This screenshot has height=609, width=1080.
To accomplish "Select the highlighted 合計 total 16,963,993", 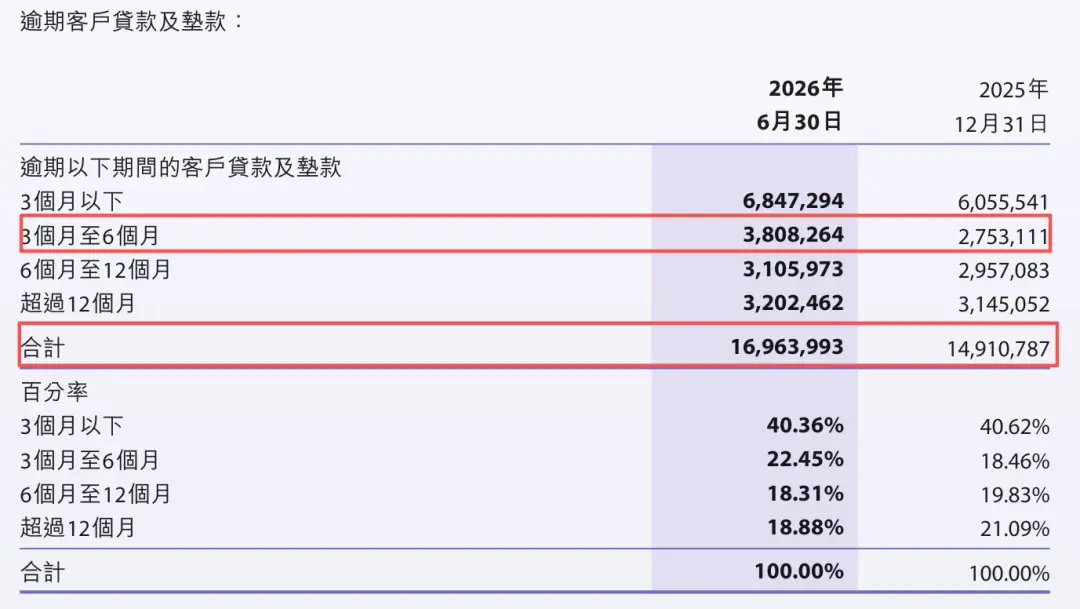I will [x=787, y=346].
